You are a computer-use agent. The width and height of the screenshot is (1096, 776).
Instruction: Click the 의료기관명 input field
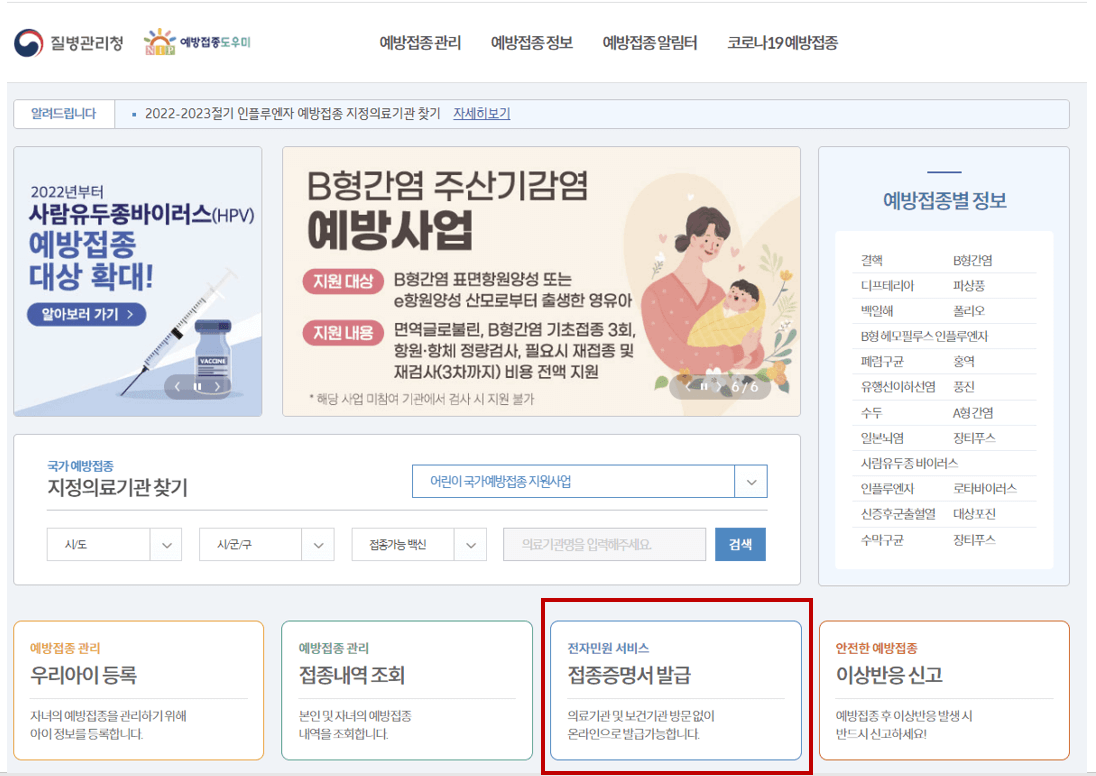[x=604, y=544]
